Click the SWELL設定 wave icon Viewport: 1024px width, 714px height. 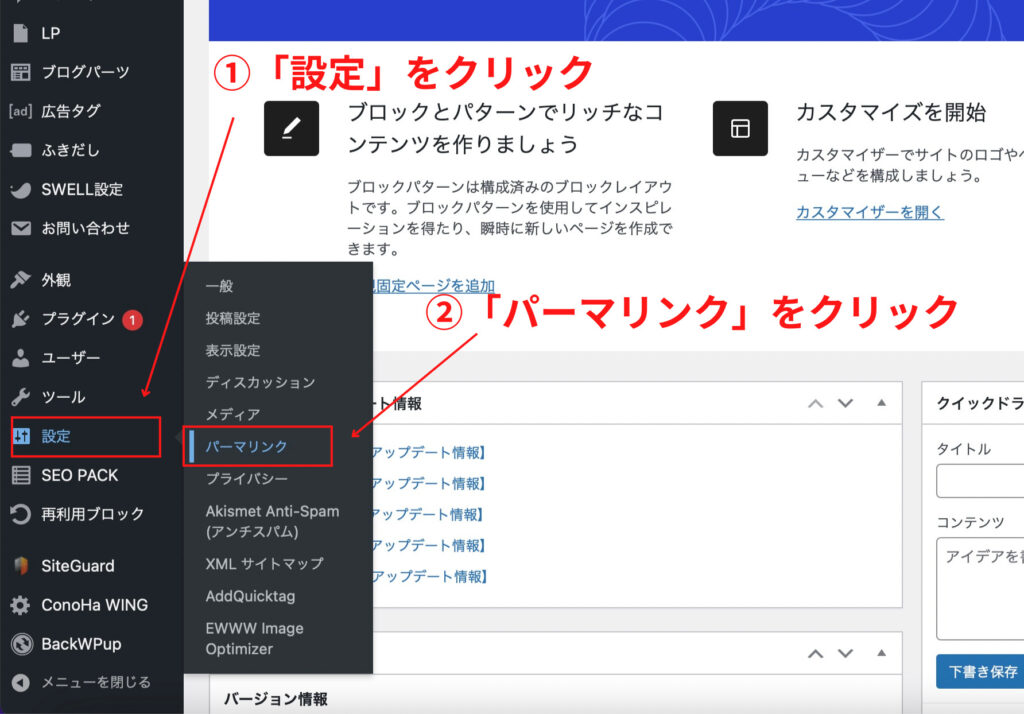tap(21, 189)
